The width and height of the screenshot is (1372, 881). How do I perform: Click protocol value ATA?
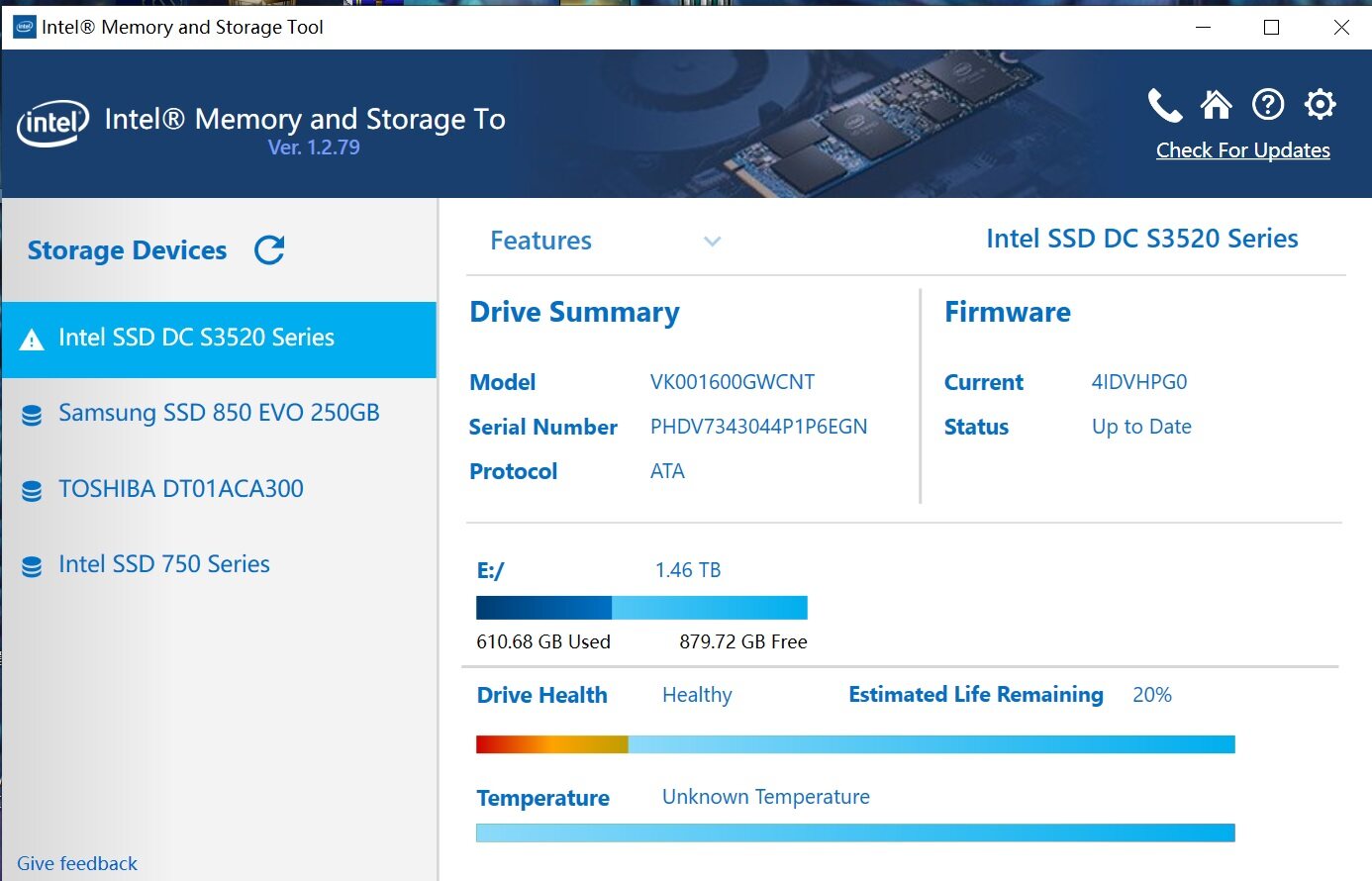pos(667,471)
